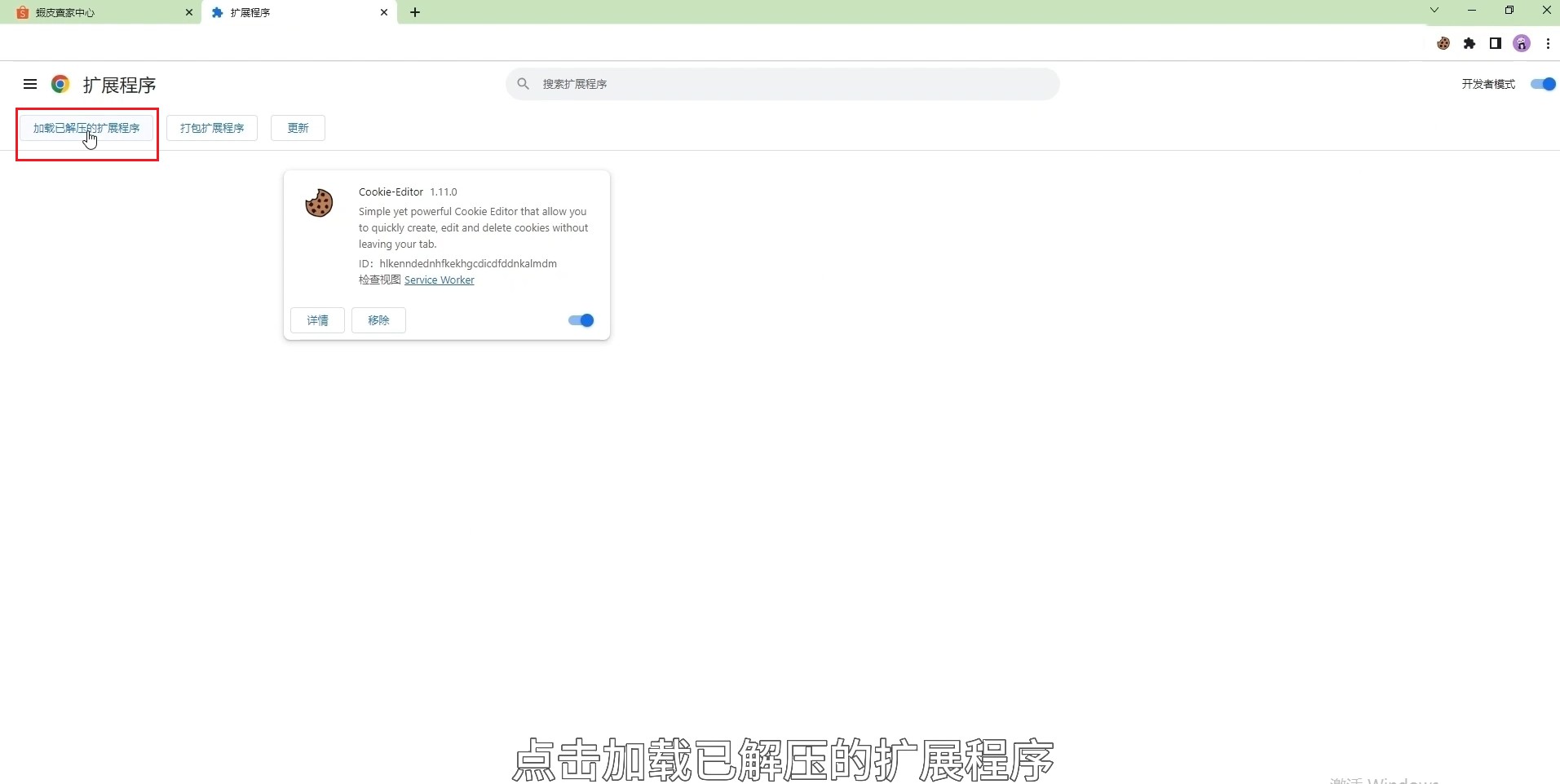
Task: Open the profile avatar menu
Action: point(1522,43)
